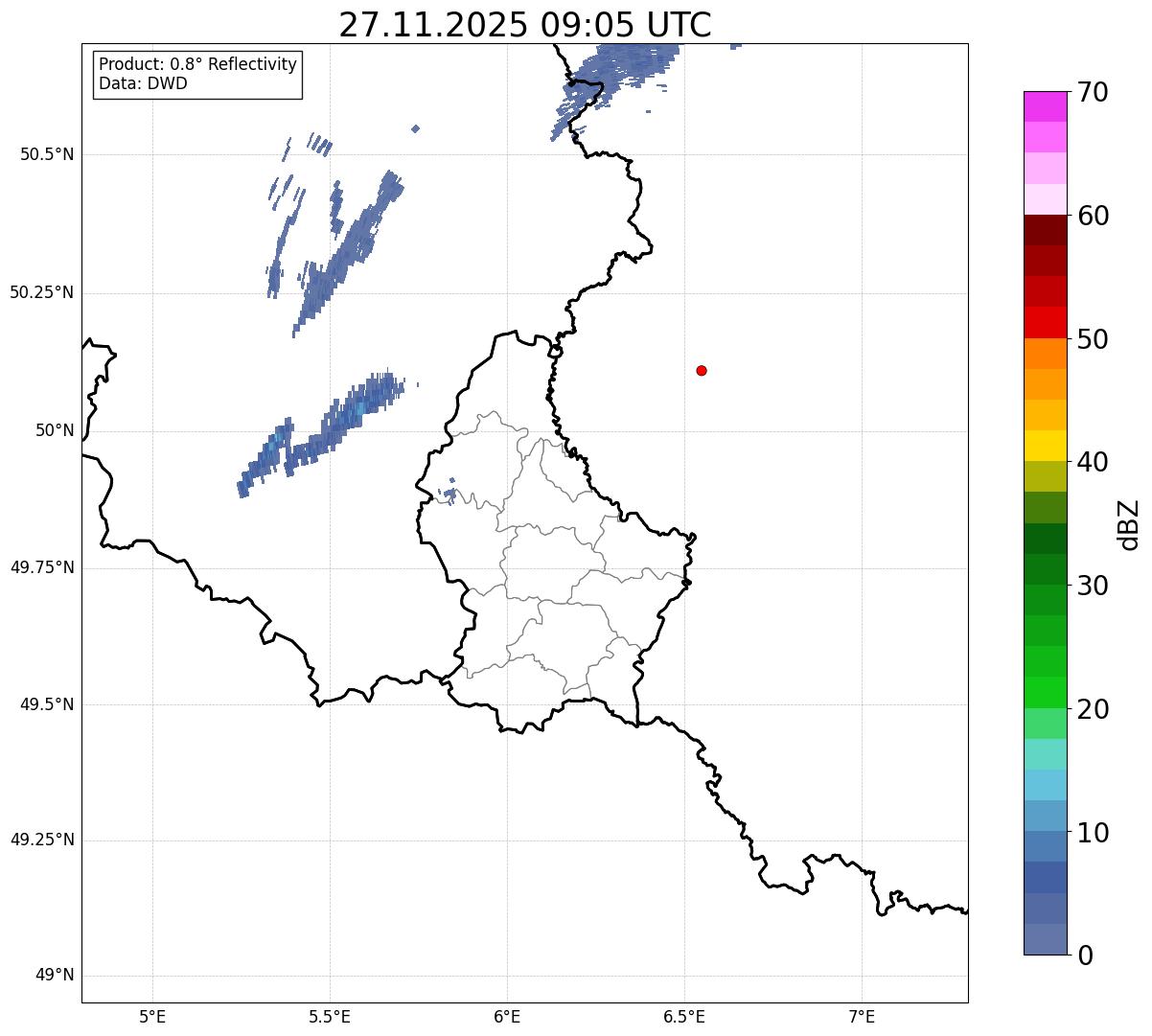Click the 49.25°N latitude label
Image resolution: width=1152 pixels, height=1036 pixels.
click(x=42, y=840)
